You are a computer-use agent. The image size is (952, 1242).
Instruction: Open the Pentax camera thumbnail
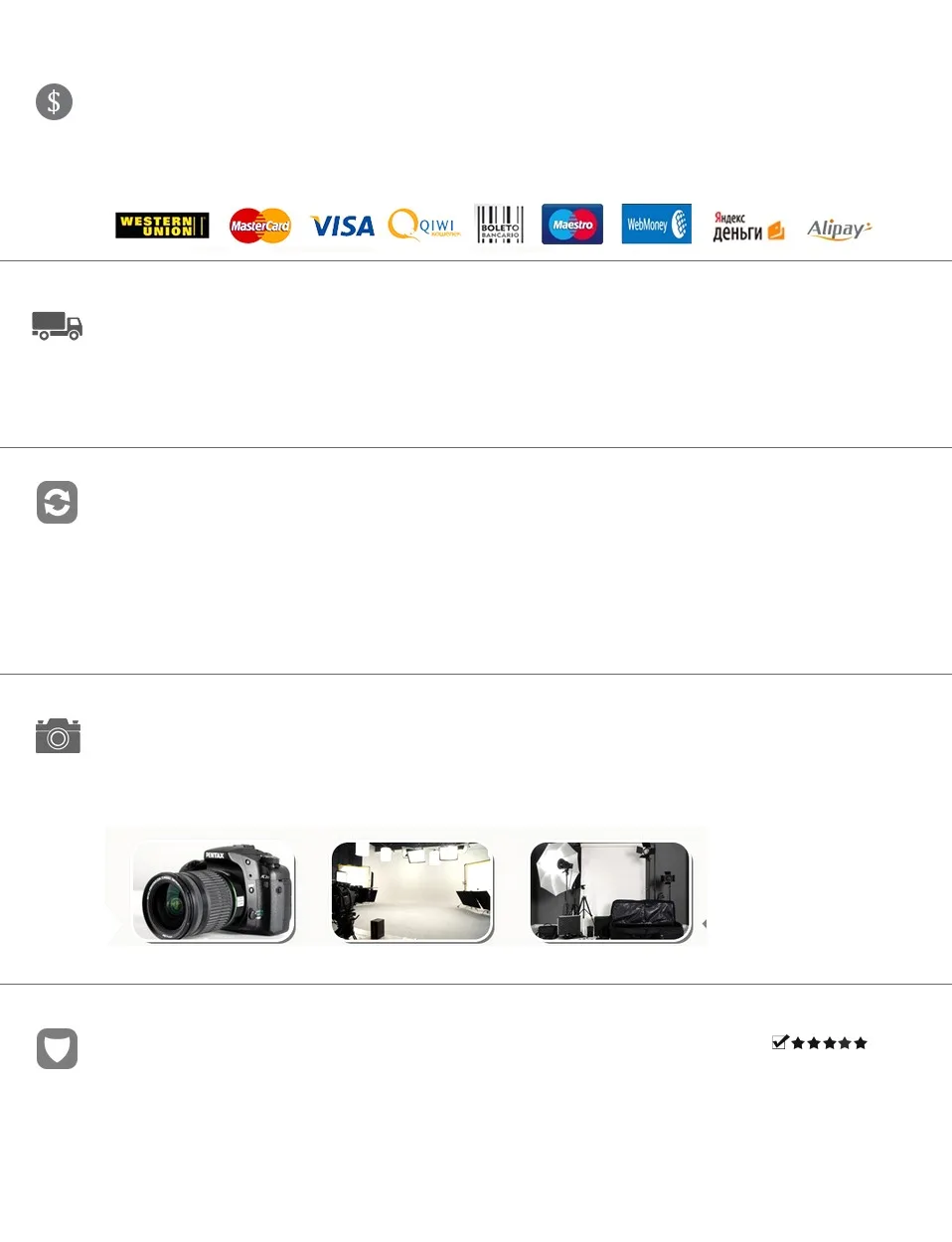click(x=214, y=891)
